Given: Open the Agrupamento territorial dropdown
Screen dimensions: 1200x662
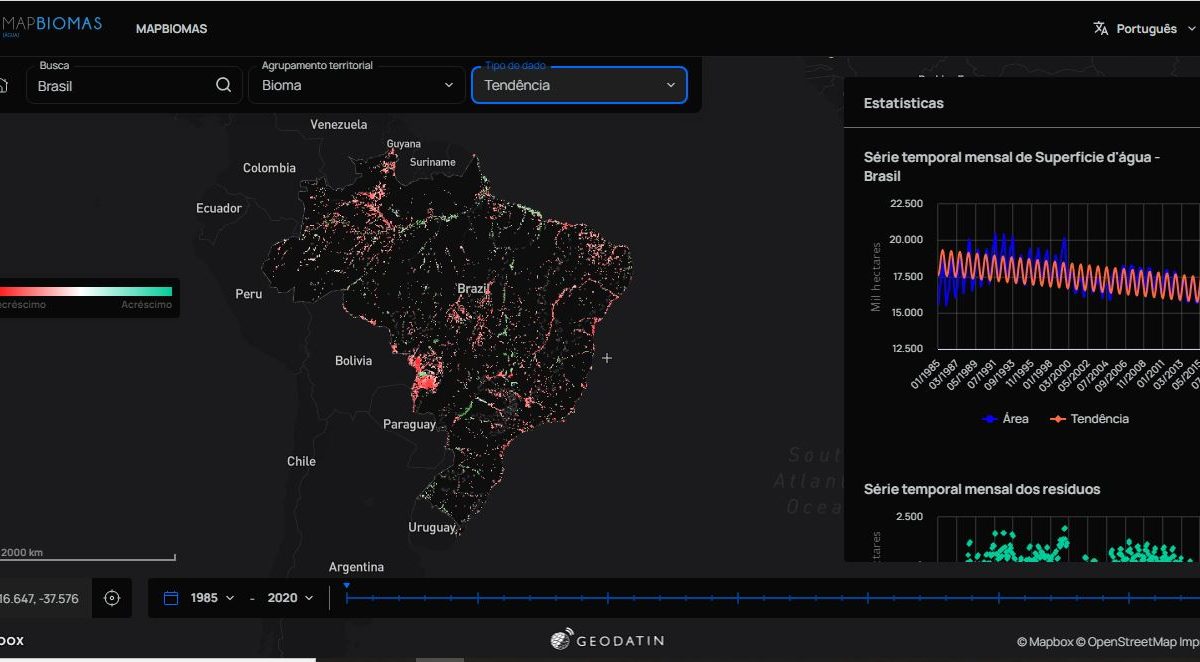Looking at the screenshot, I should point(357,85).
